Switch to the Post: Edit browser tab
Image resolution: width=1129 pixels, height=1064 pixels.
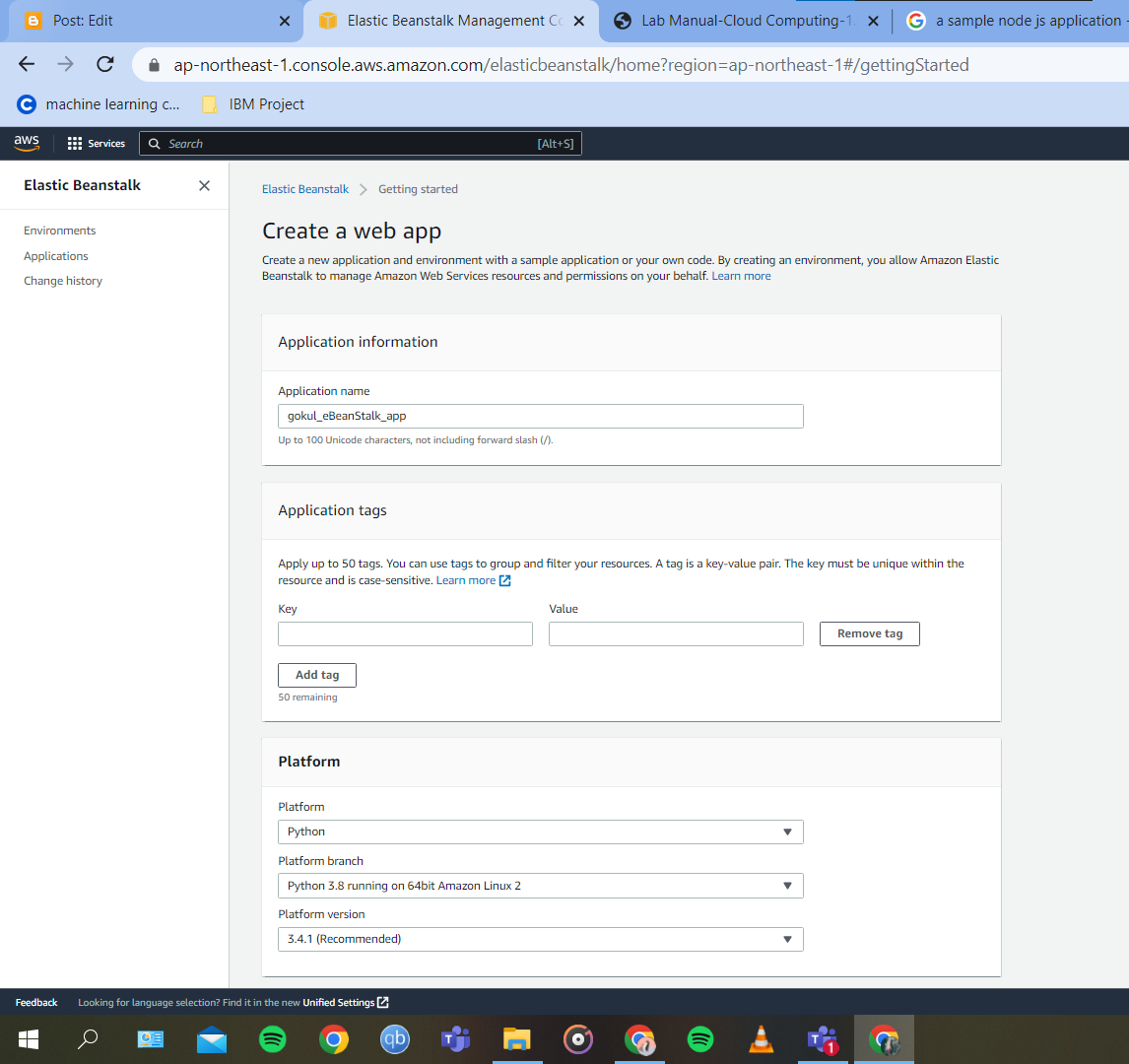click(x=154, y=21)
